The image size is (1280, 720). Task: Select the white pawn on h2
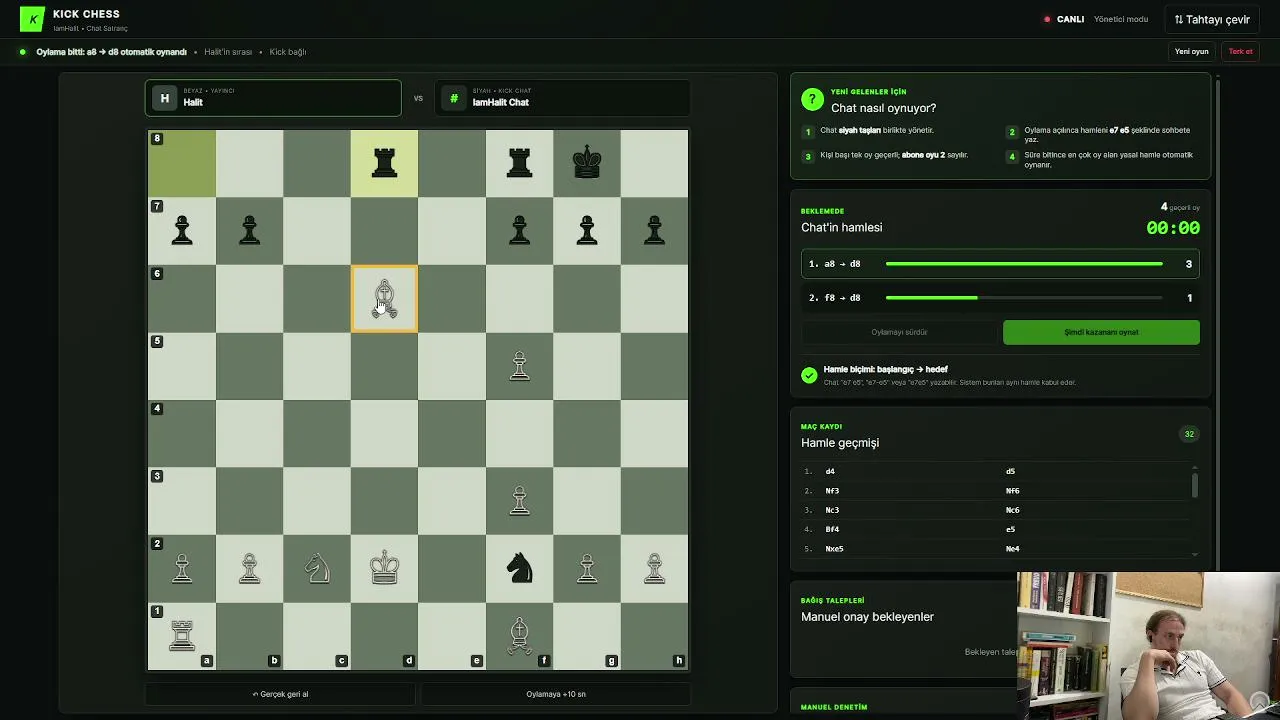[654, 568]
